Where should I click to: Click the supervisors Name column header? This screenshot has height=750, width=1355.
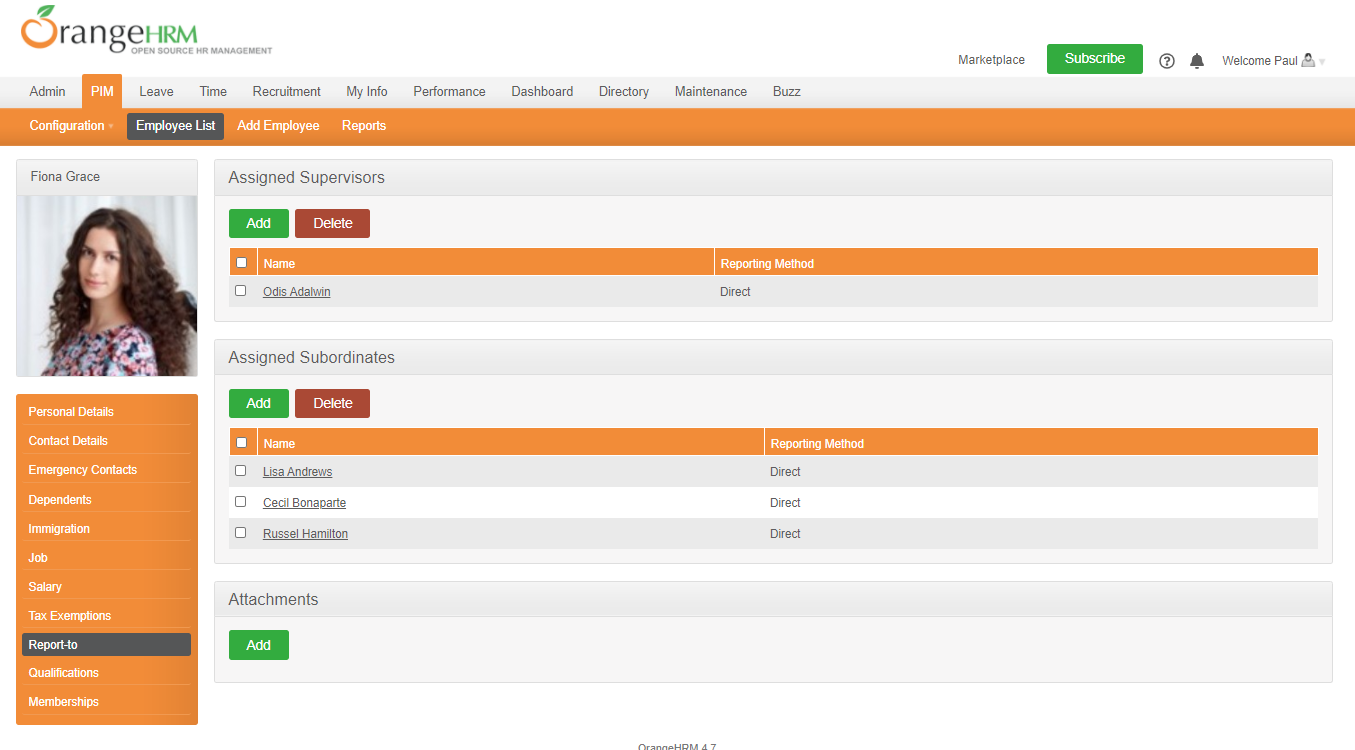(x=279, y=264)
